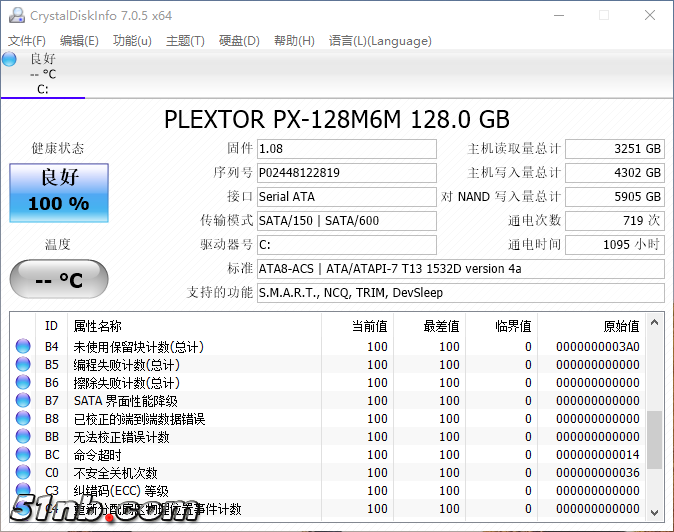This screenshot has height=532, width=674.
Task: Click status orb for attribute B4
Action: [x=23, y=346]
